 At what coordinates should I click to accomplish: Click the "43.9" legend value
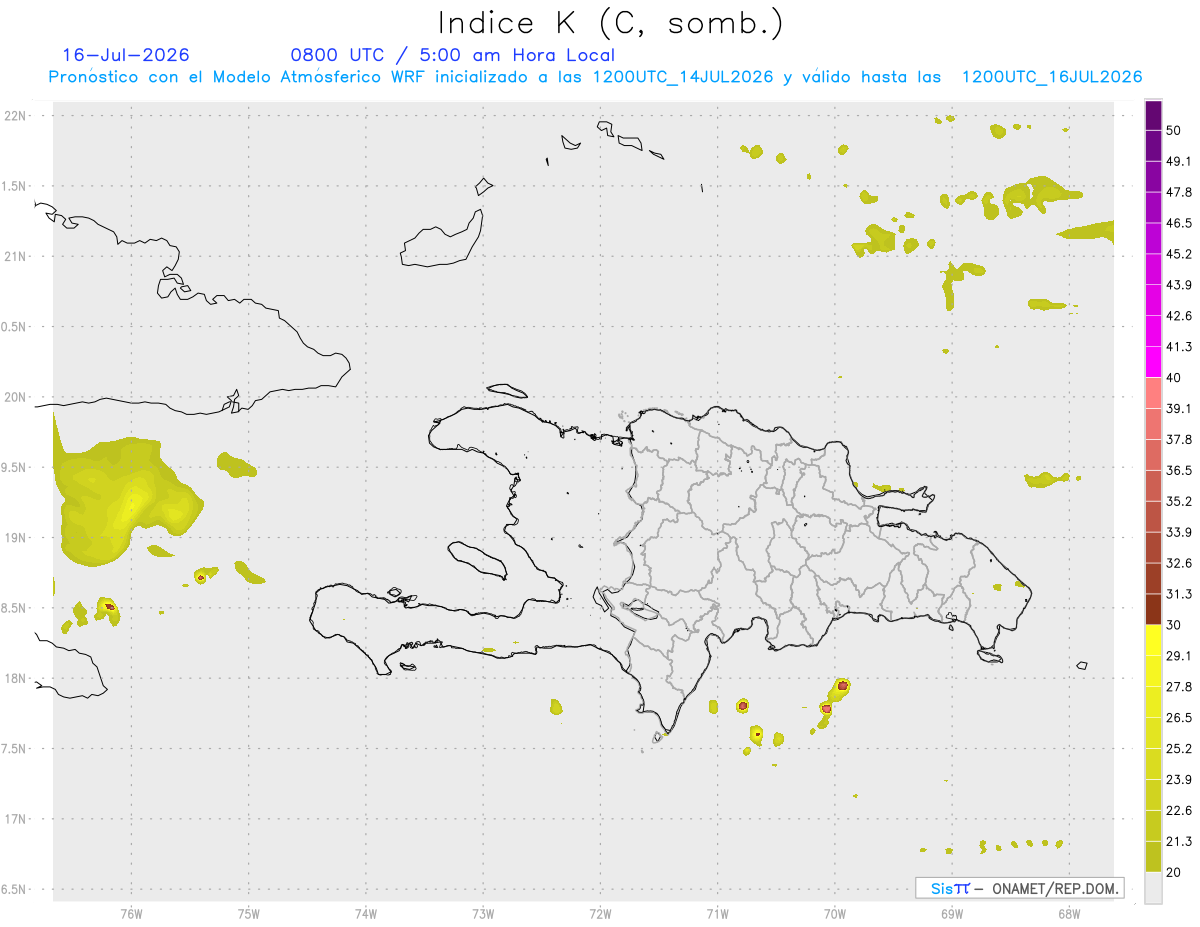1179,285
